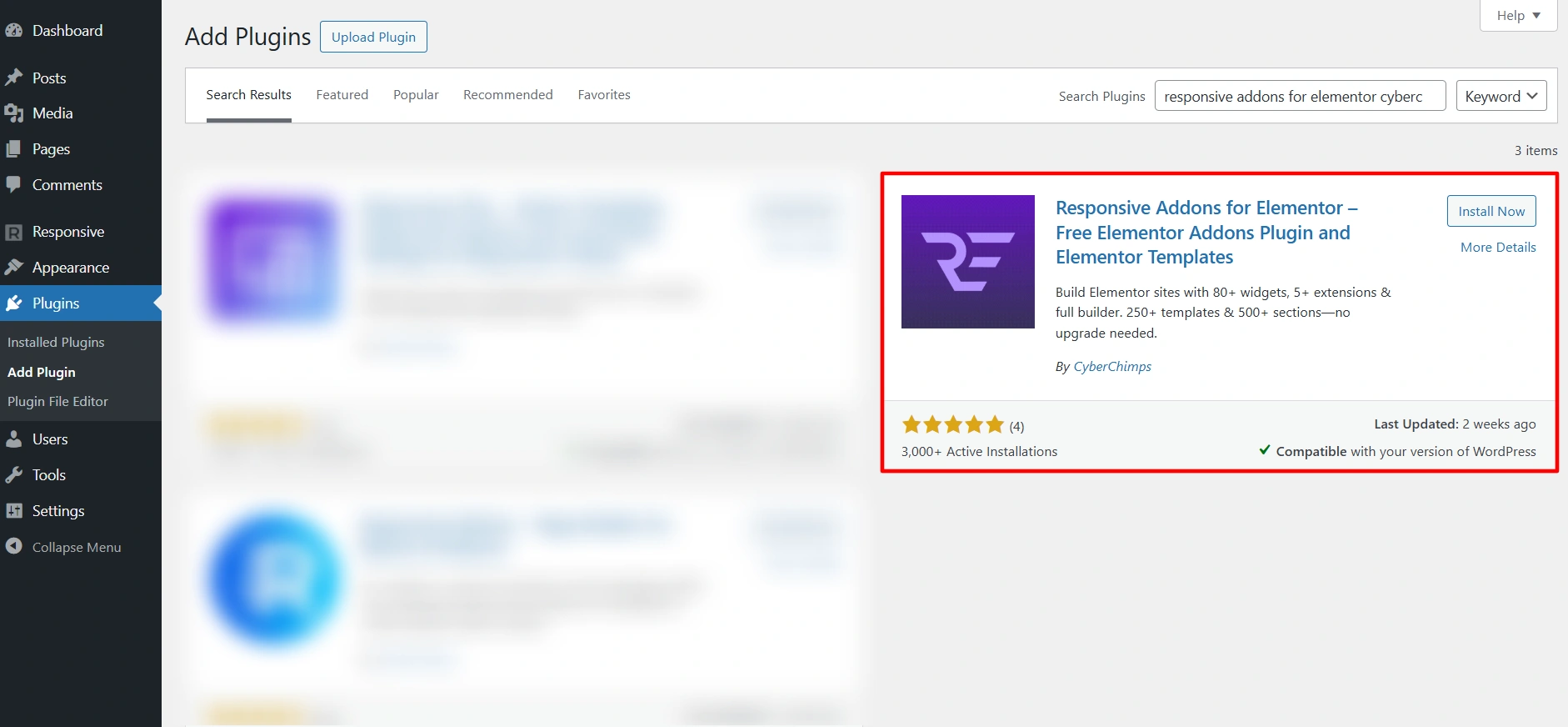
Task: Open the CyberChimps author link
Action: tap(1112, 367)
